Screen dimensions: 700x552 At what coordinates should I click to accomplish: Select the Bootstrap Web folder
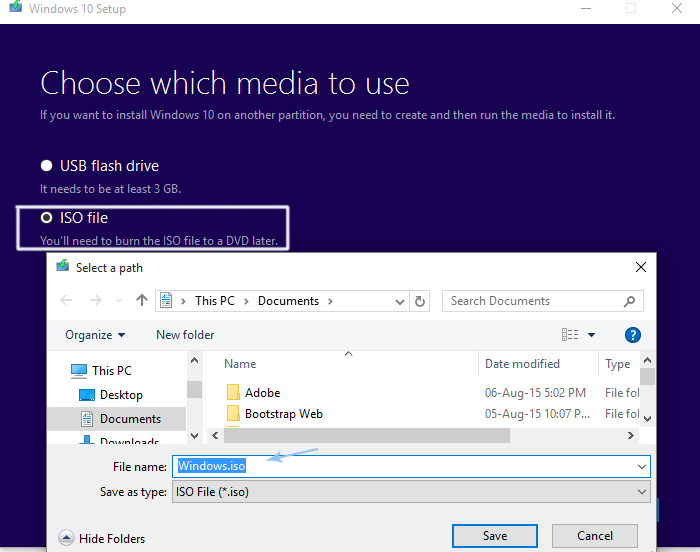[283, 414]
